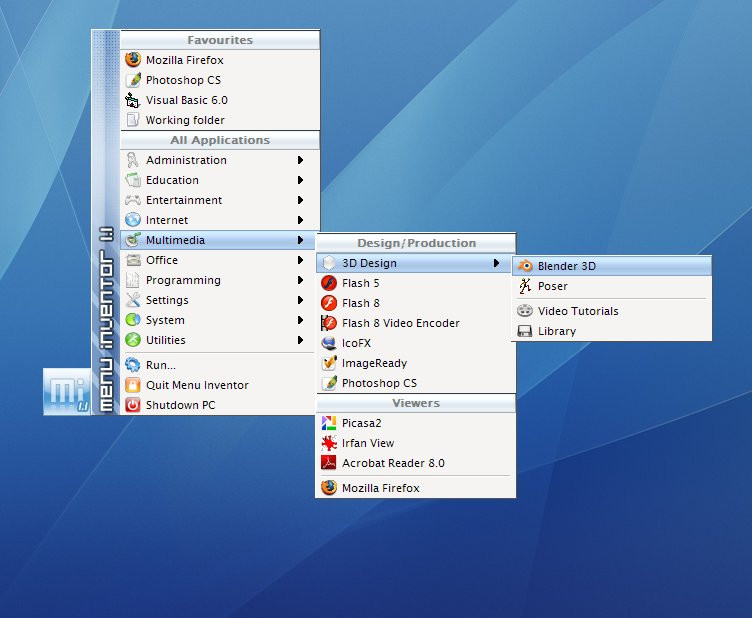Viewport: 752px width, 618px height.
Task: Click the Quit Menu Inventor orange icon
Action: click(133, 385)
